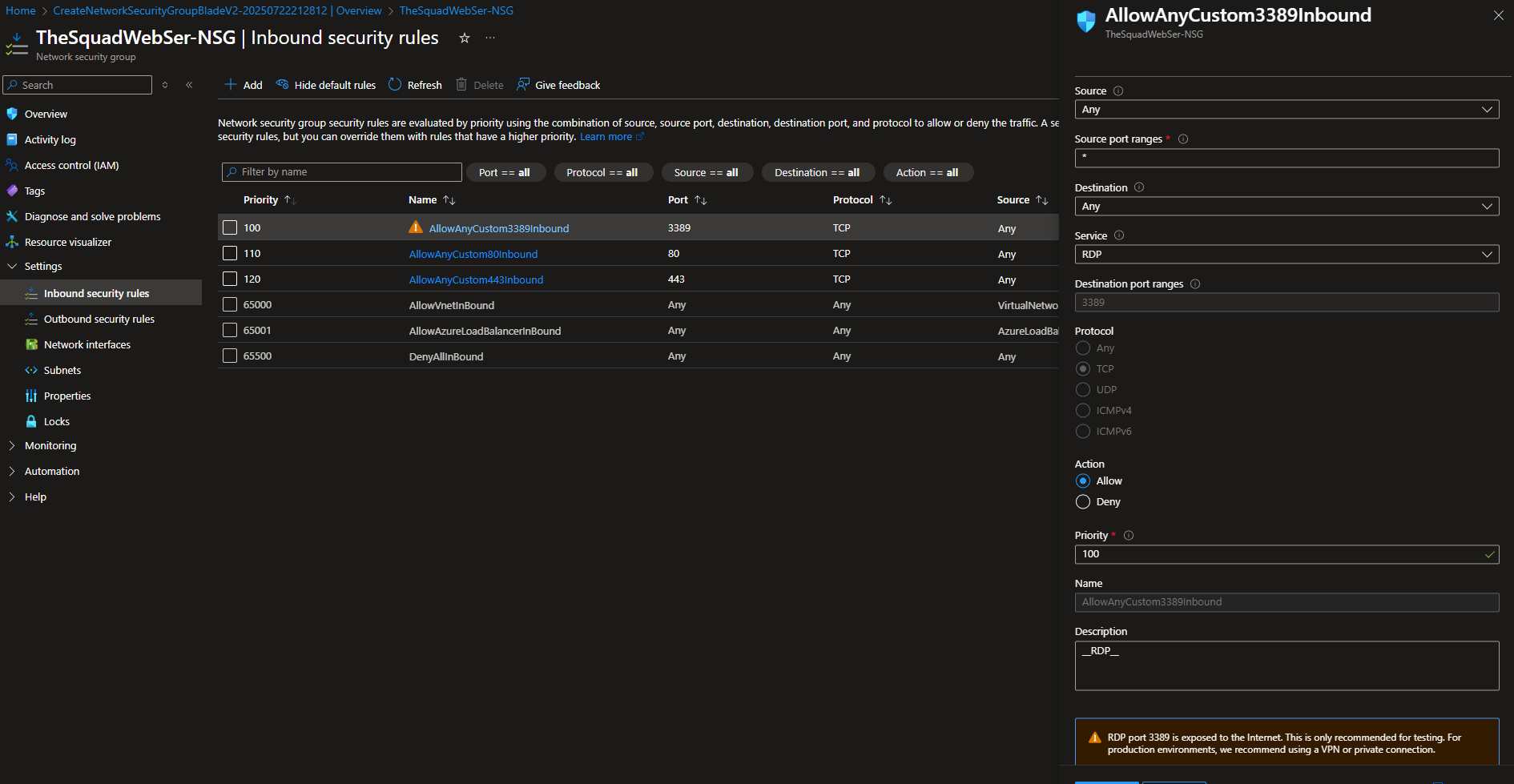Screen dimensions: 1514x784
Task: Expand the Help section
Action: pos(12,497)
